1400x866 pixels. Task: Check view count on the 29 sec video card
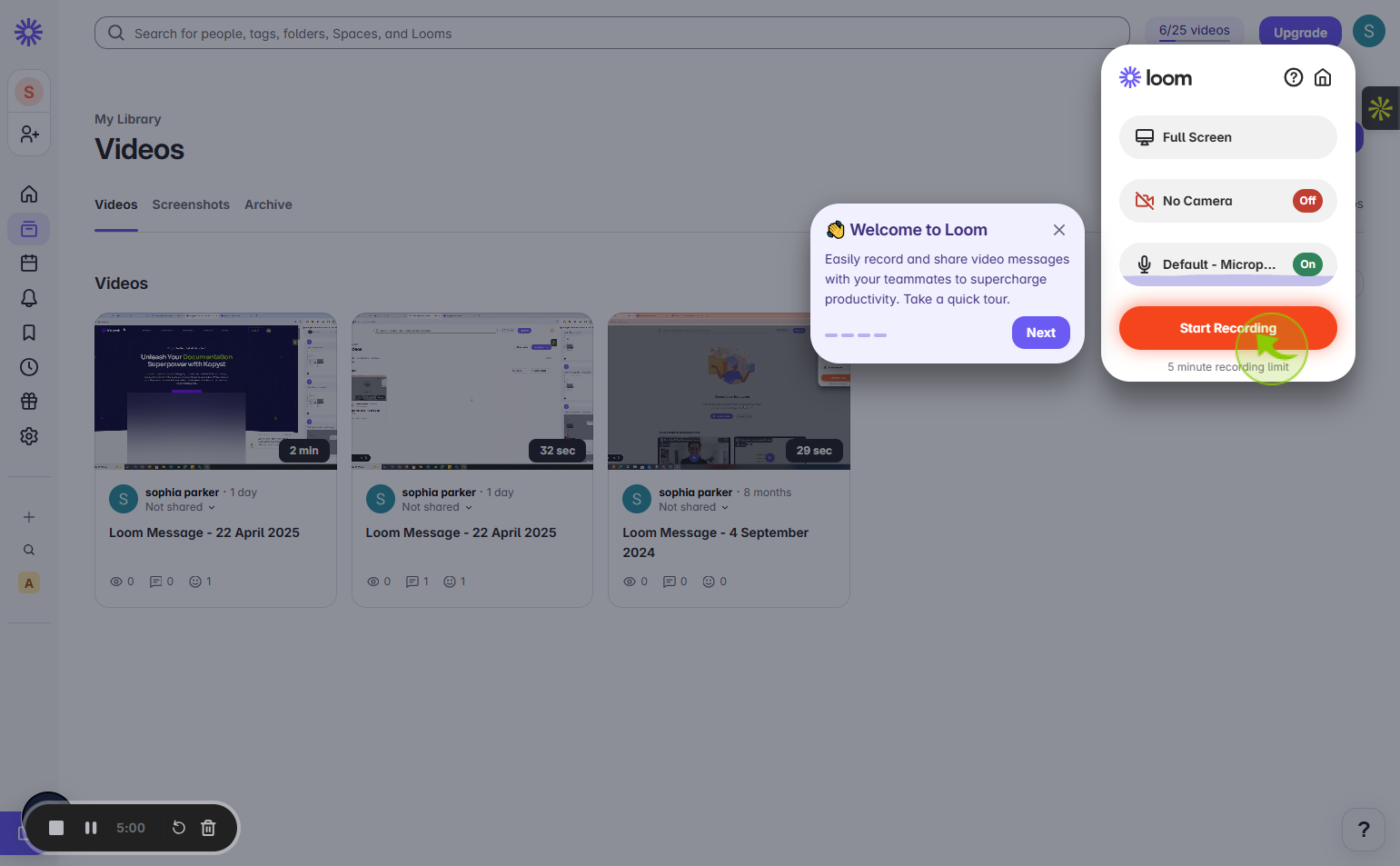[x=635, y=582]
